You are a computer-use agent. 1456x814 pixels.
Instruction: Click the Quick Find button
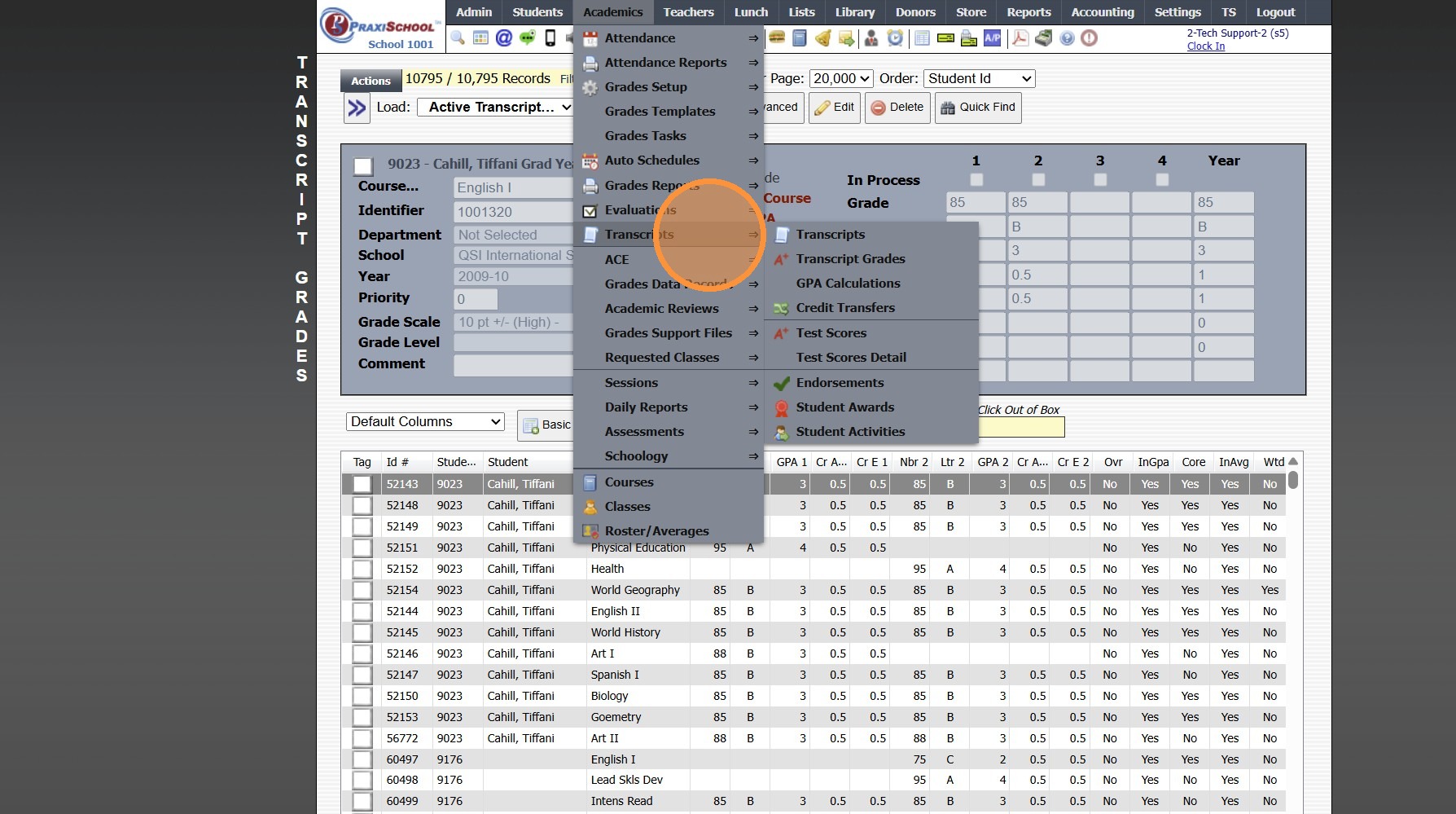(x=978, y=108)
